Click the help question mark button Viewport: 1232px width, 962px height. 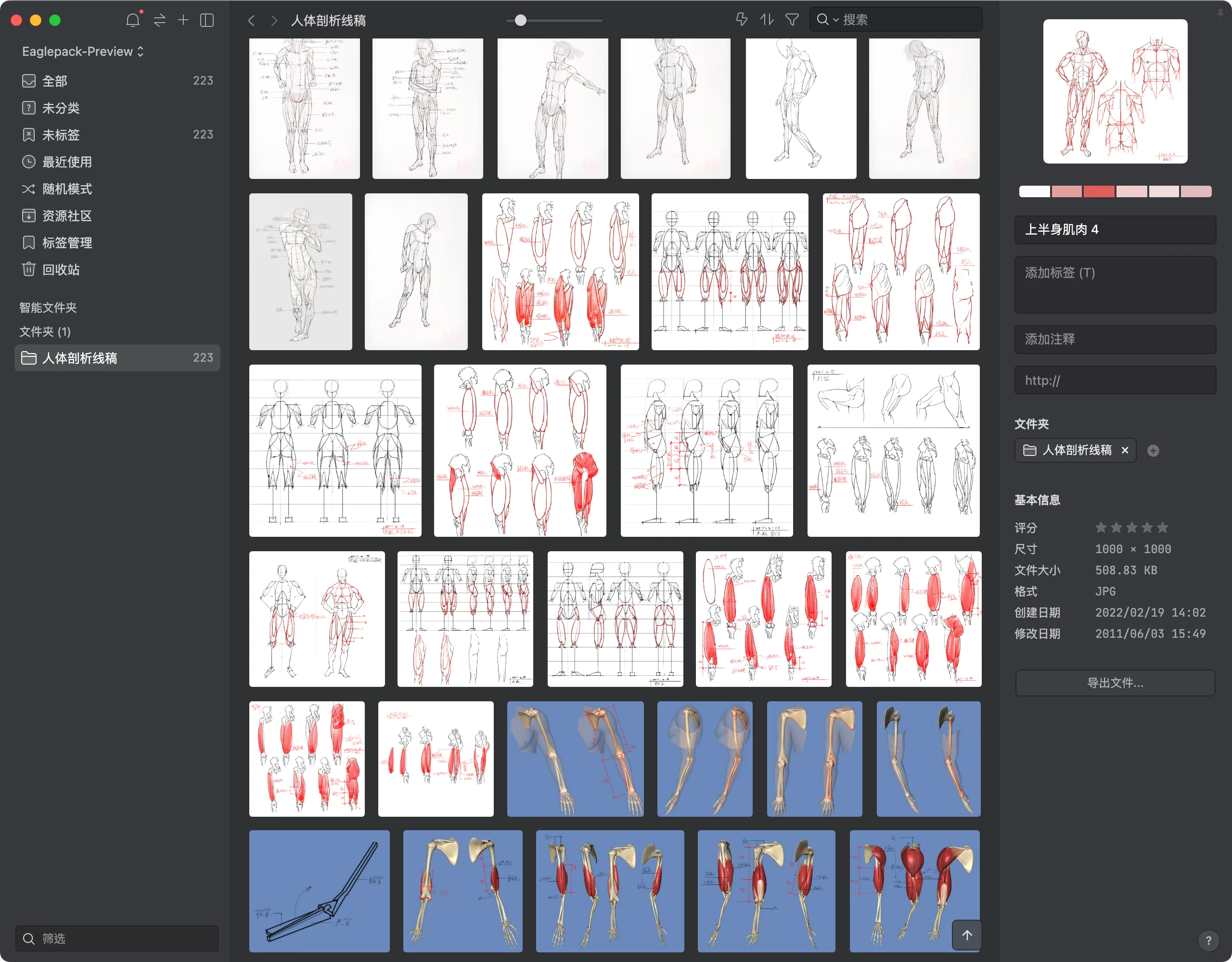pyautogui.click(x=1208, y=940)
